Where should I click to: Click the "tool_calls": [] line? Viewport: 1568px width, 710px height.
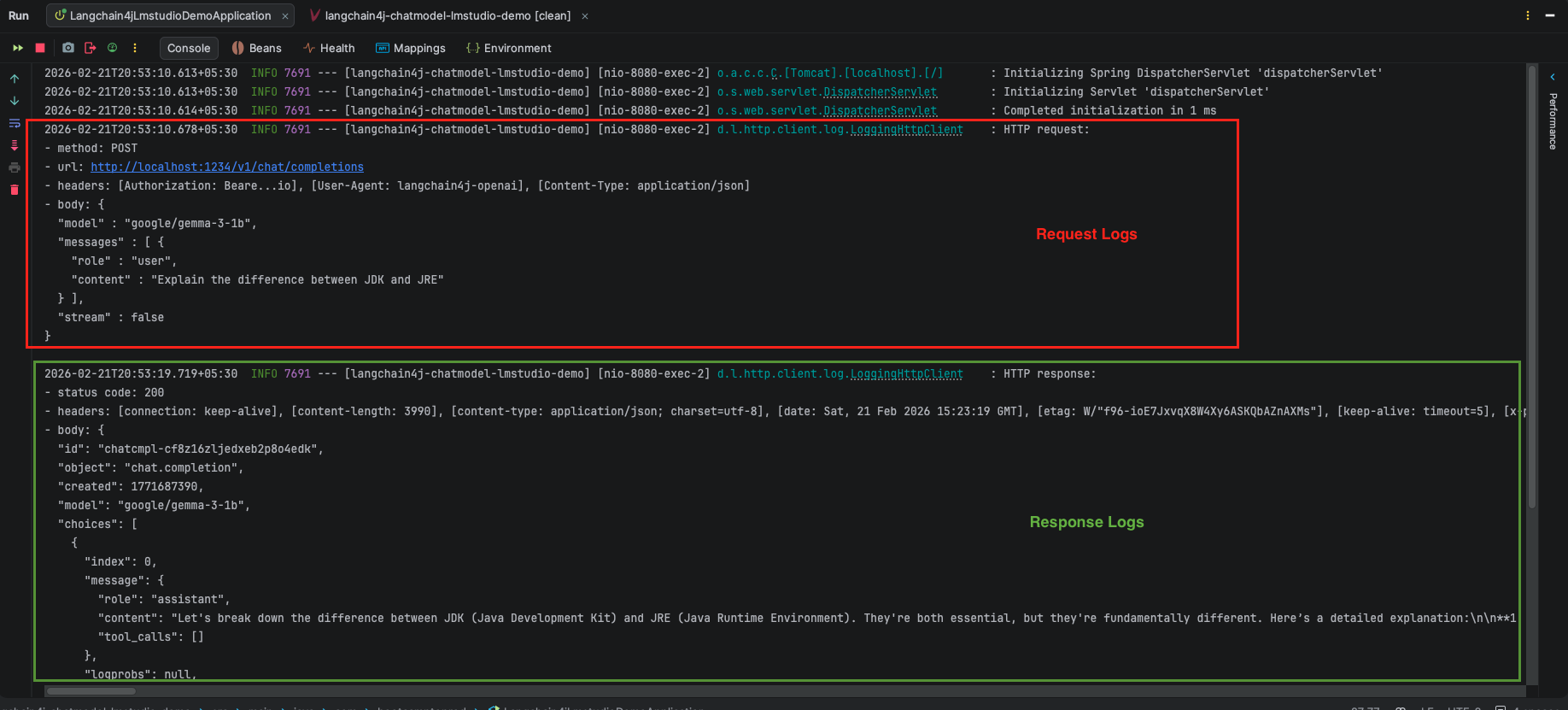[x=151, y=637]
